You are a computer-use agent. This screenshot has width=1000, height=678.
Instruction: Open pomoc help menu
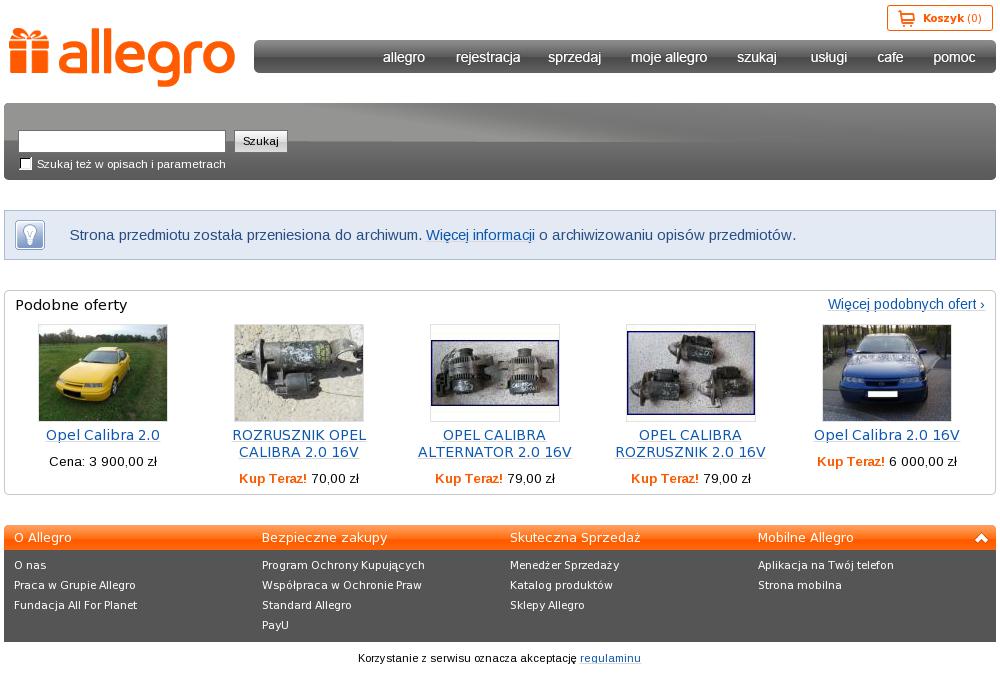point(954,57)
